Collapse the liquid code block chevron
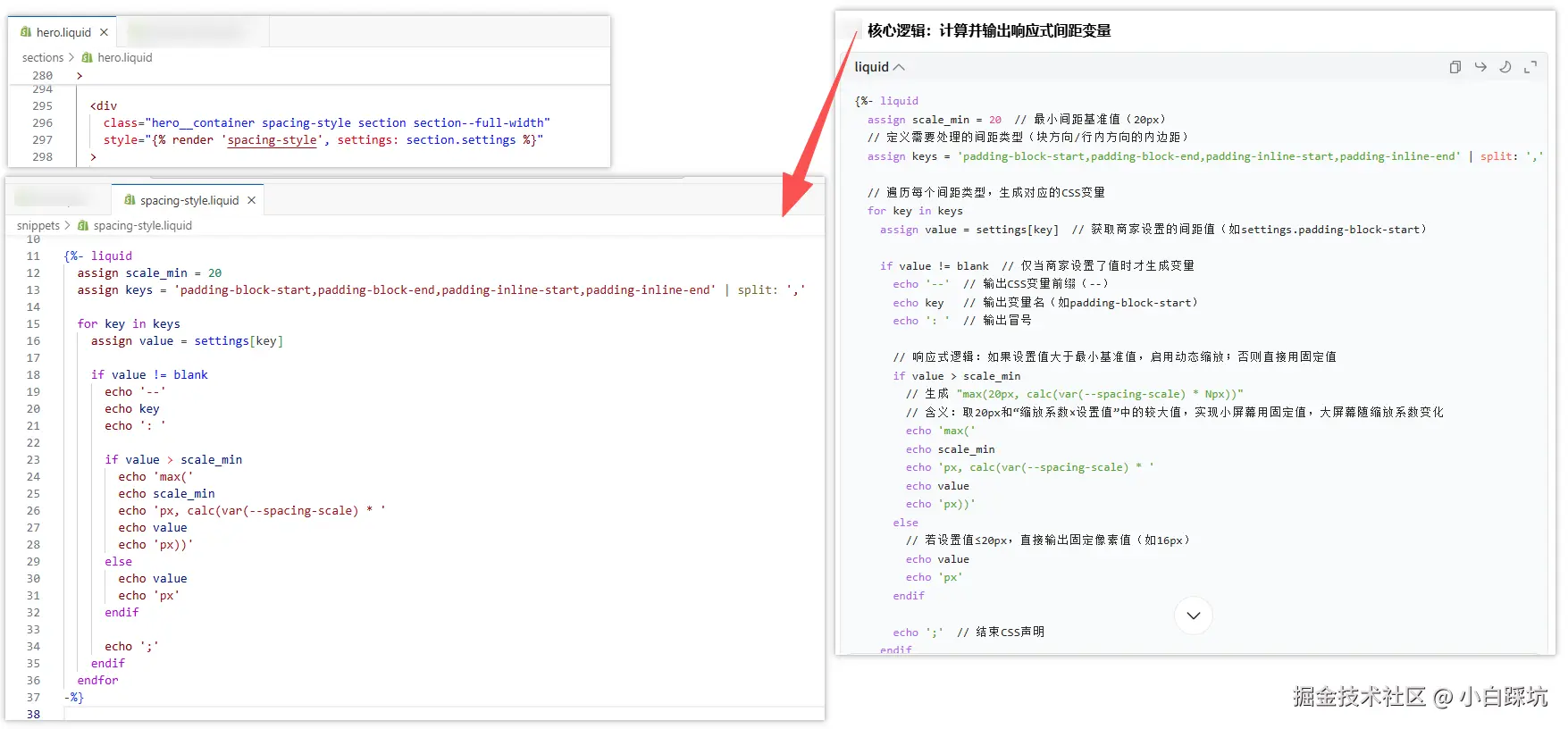The width and height of the screenshot is (1568, 729). (899, 67)
